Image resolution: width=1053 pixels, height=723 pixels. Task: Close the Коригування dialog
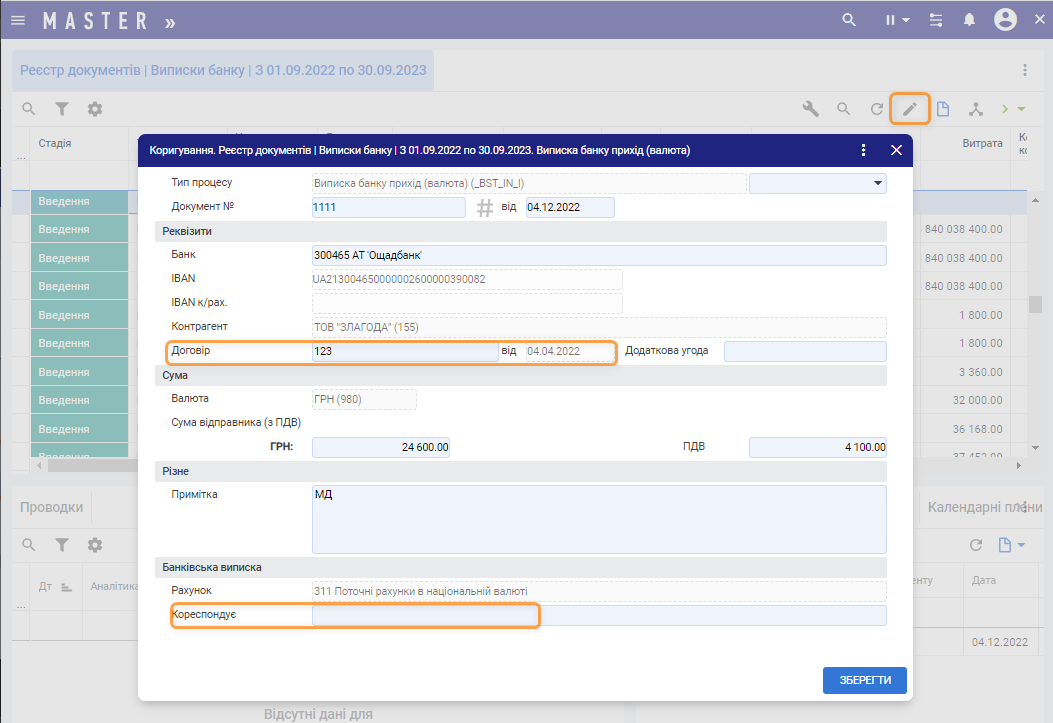896,150
